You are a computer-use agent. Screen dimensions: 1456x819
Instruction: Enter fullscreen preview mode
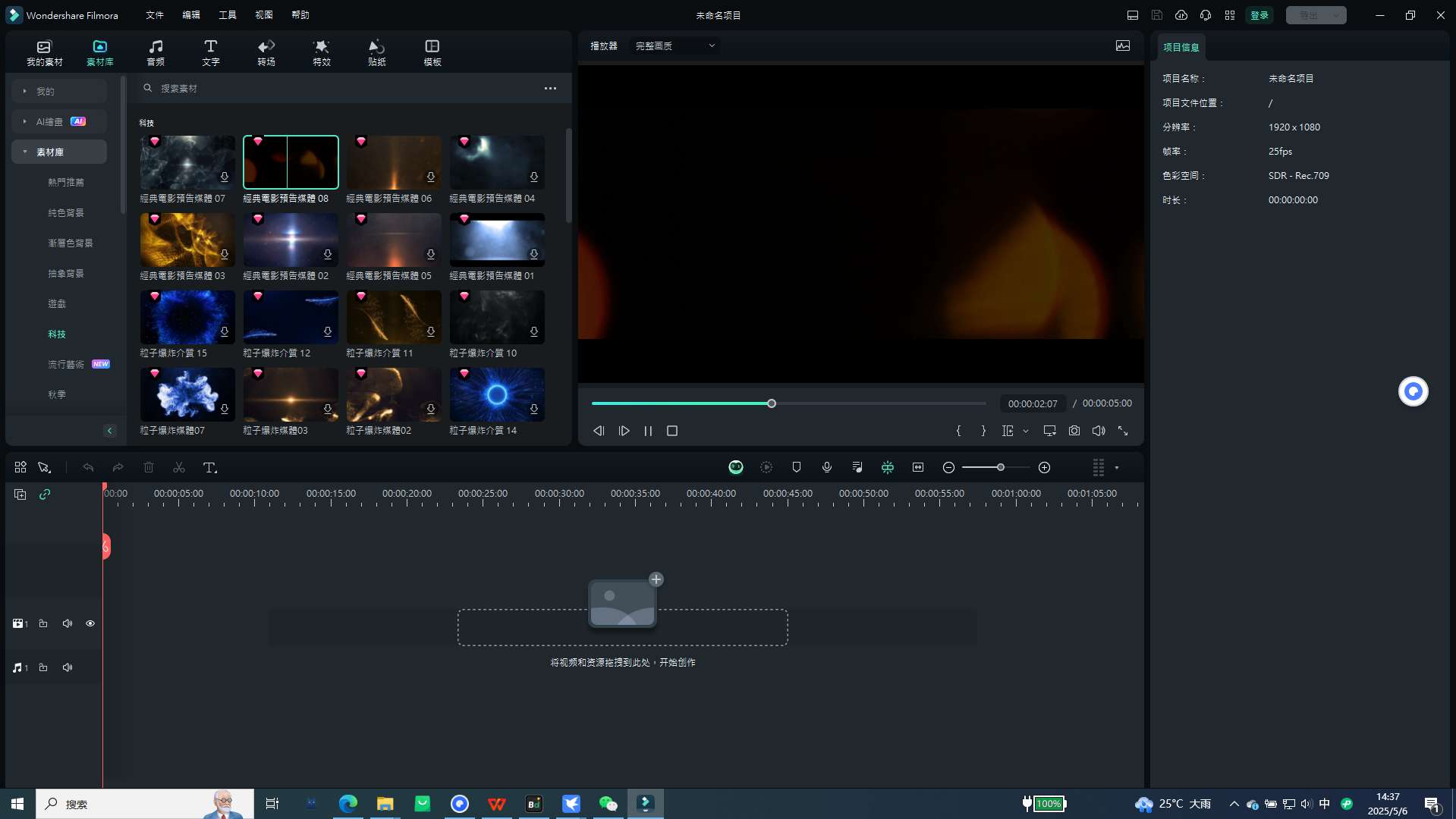click(x=1123, y=431)
